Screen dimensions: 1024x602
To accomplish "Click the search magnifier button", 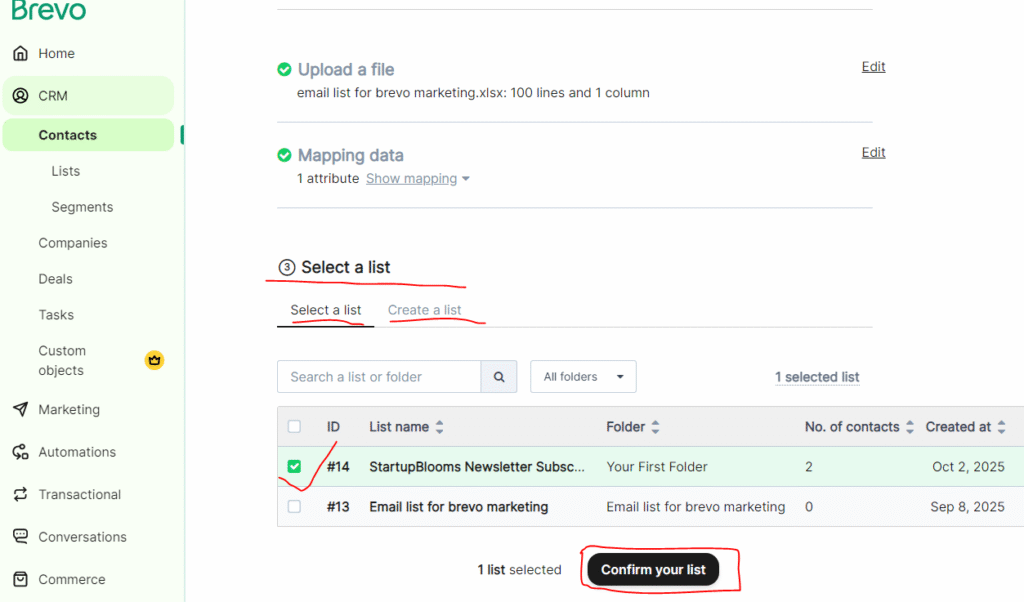I will coord(499,377).
